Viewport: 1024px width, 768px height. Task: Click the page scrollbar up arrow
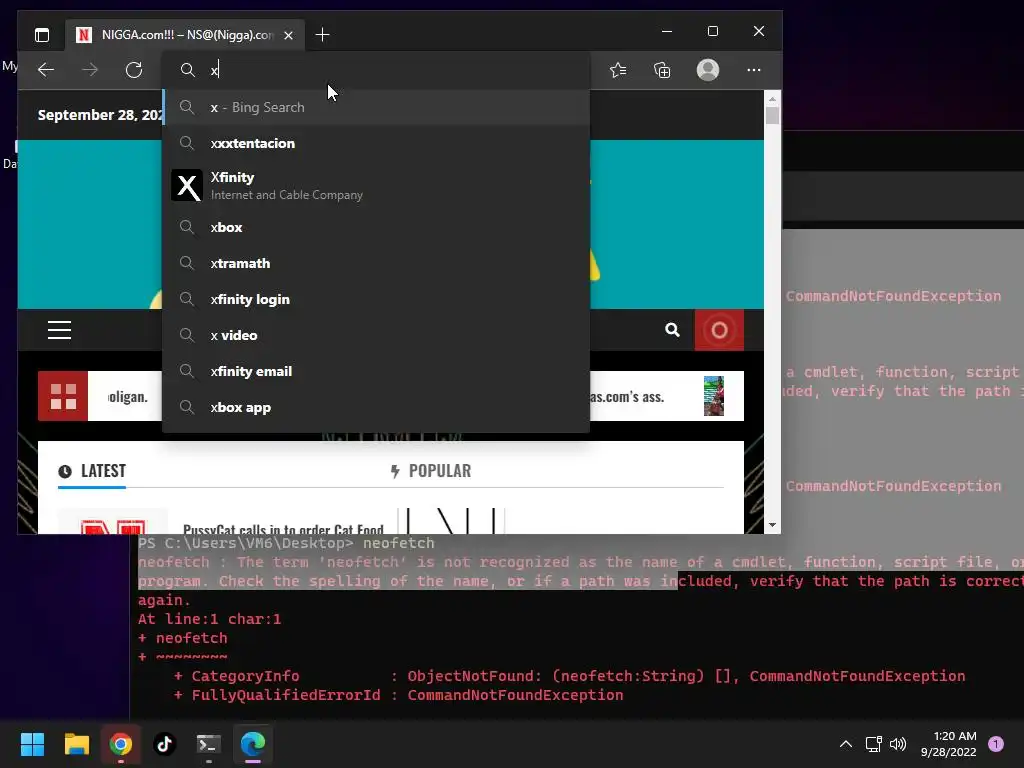773,99
